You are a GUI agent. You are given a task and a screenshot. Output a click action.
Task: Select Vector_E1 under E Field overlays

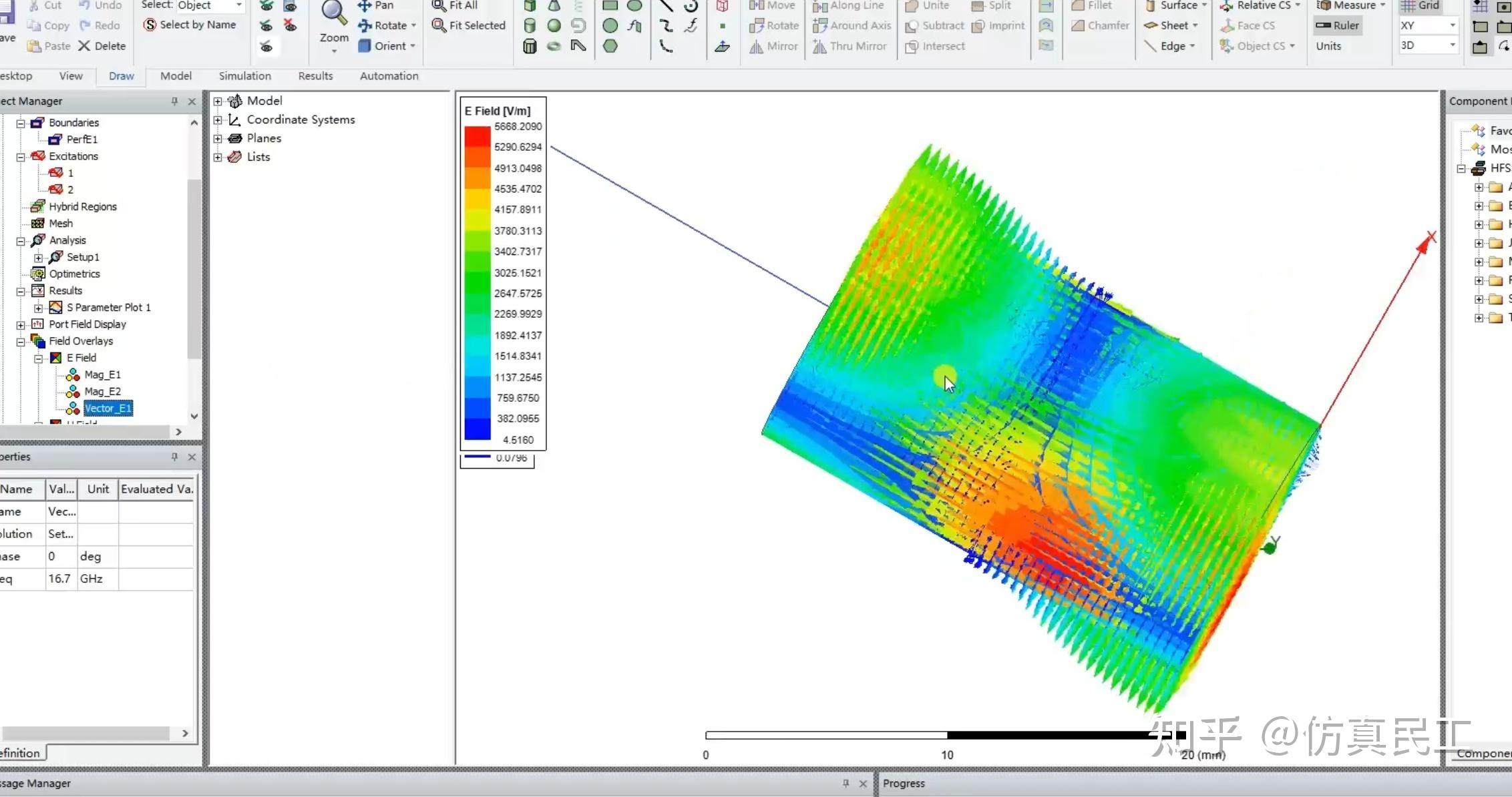(108, 408)
